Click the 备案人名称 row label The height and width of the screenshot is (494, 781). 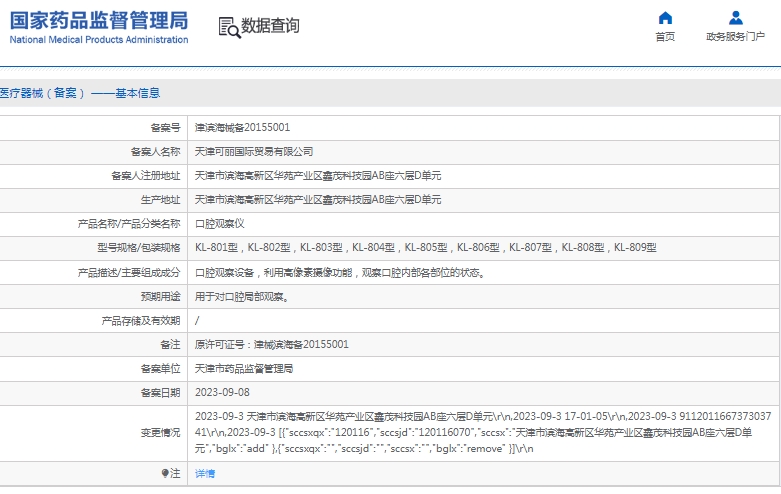(155, 152)
